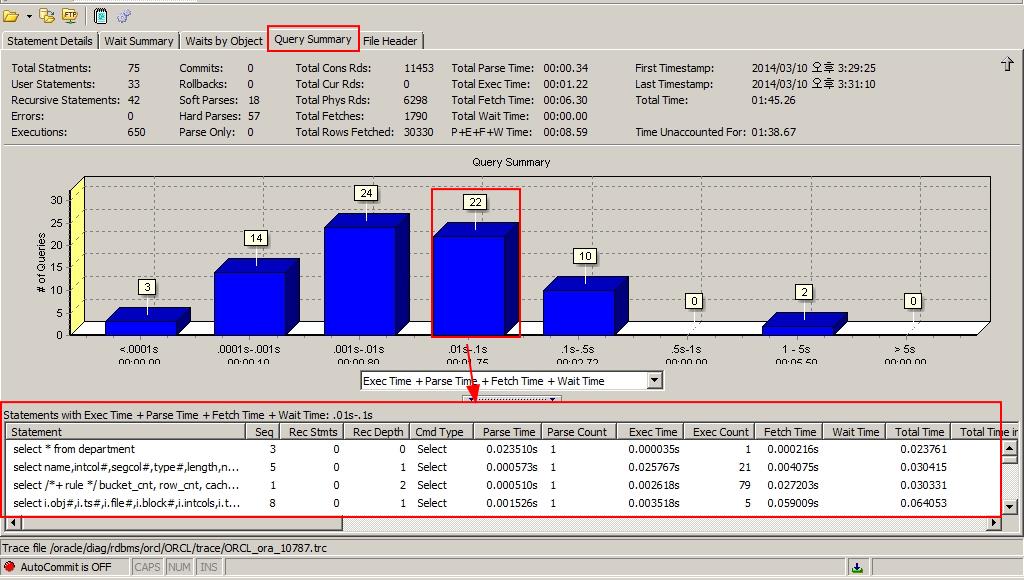Screen dimensions: 1024x580
Task: Click the splitter handle below the chart
Action: 511,399
